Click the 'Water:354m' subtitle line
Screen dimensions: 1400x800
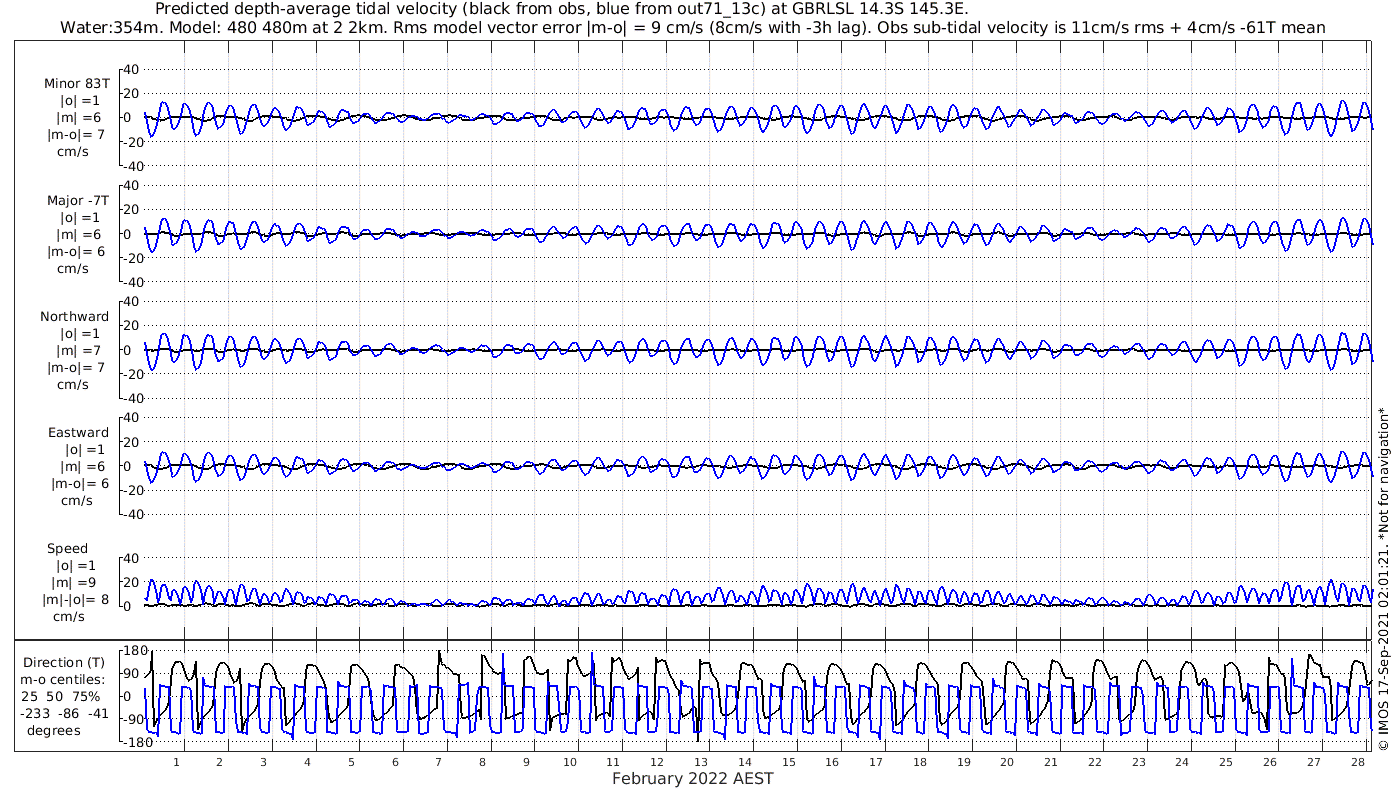tap(692, 28)
